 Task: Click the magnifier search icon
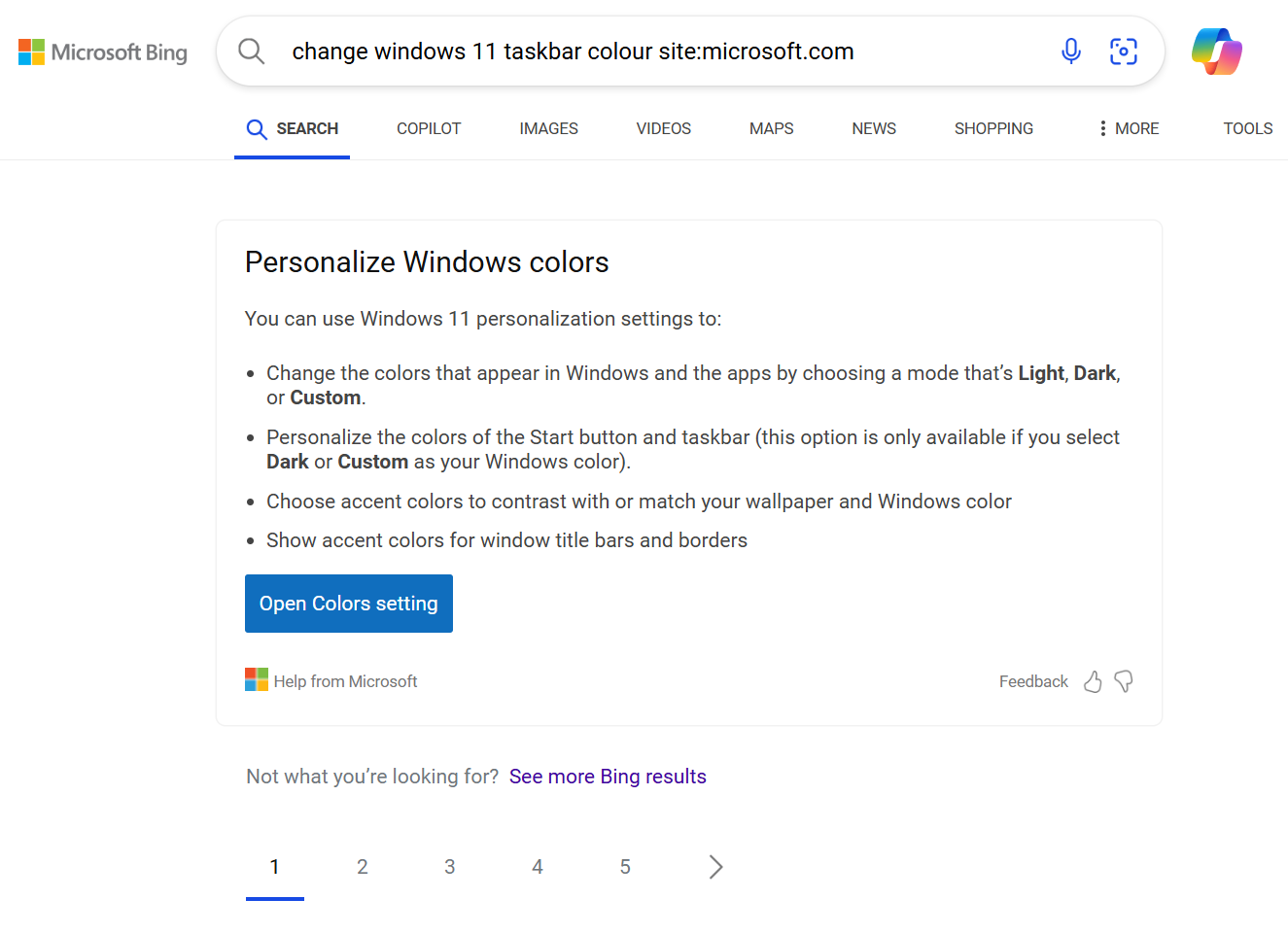(251, 52)
